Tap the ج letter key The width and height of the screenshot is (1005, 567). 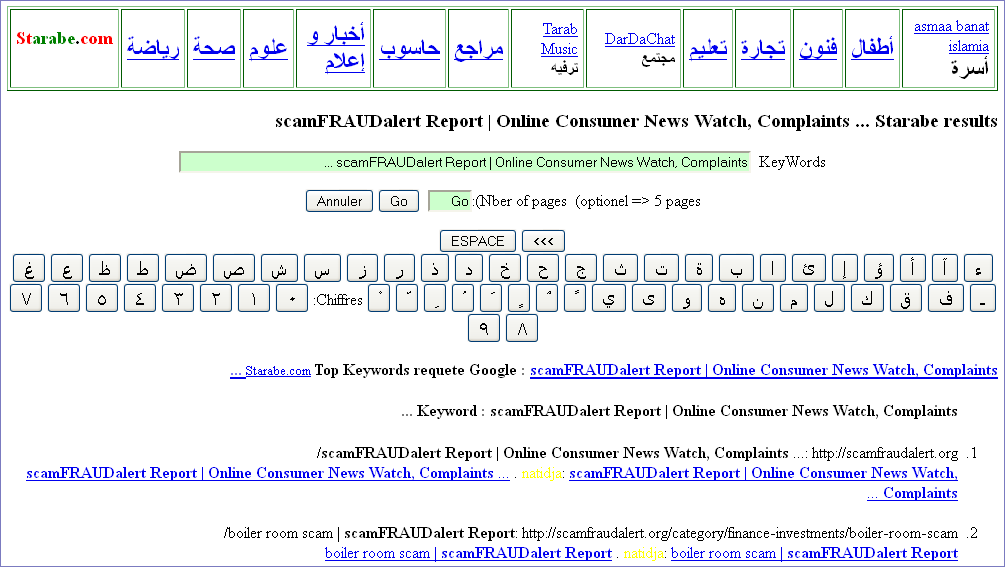tap(581, 268)
